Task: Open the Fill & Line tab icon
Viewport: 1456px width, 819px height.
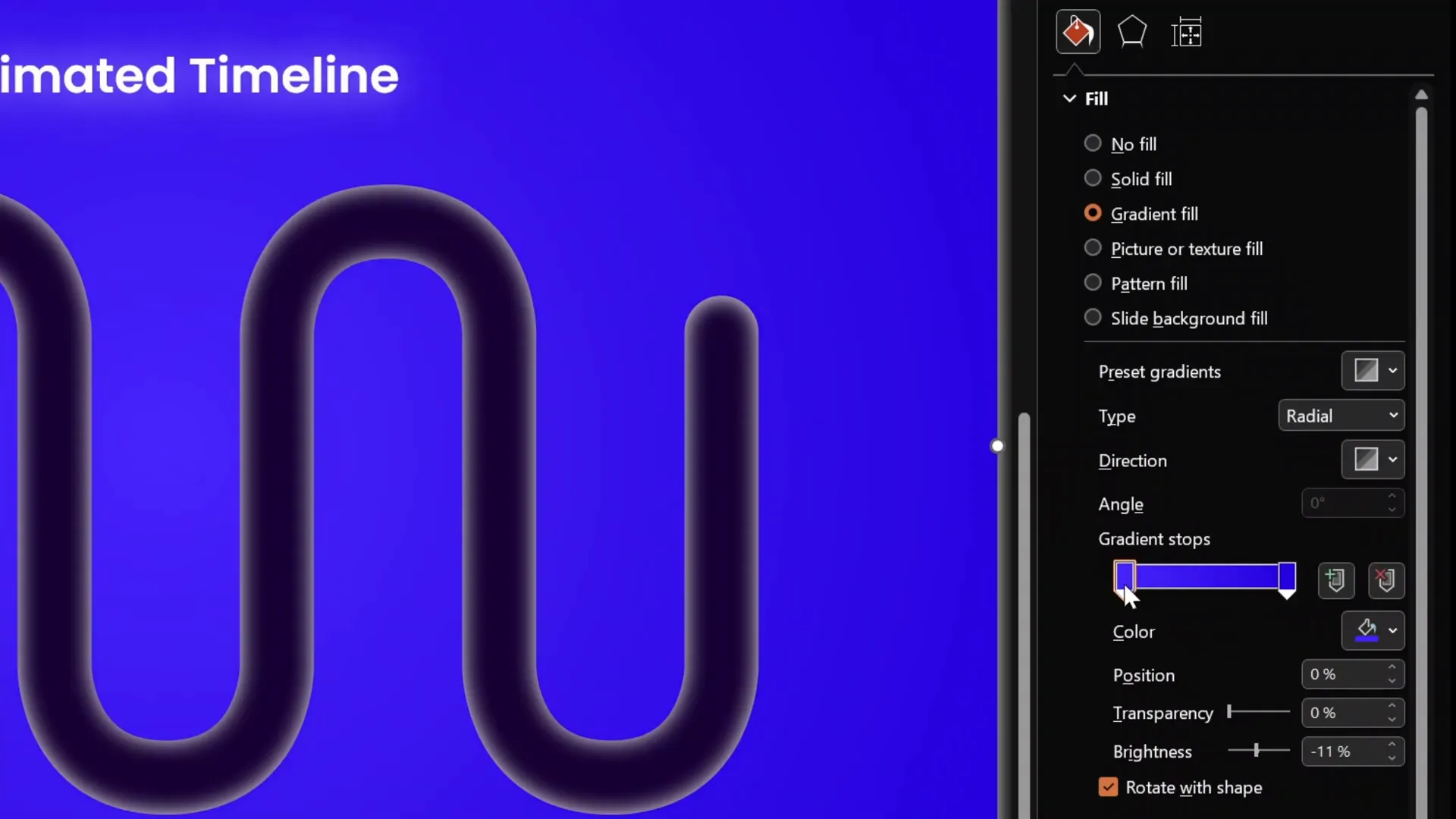Action: click(1078, 32)
